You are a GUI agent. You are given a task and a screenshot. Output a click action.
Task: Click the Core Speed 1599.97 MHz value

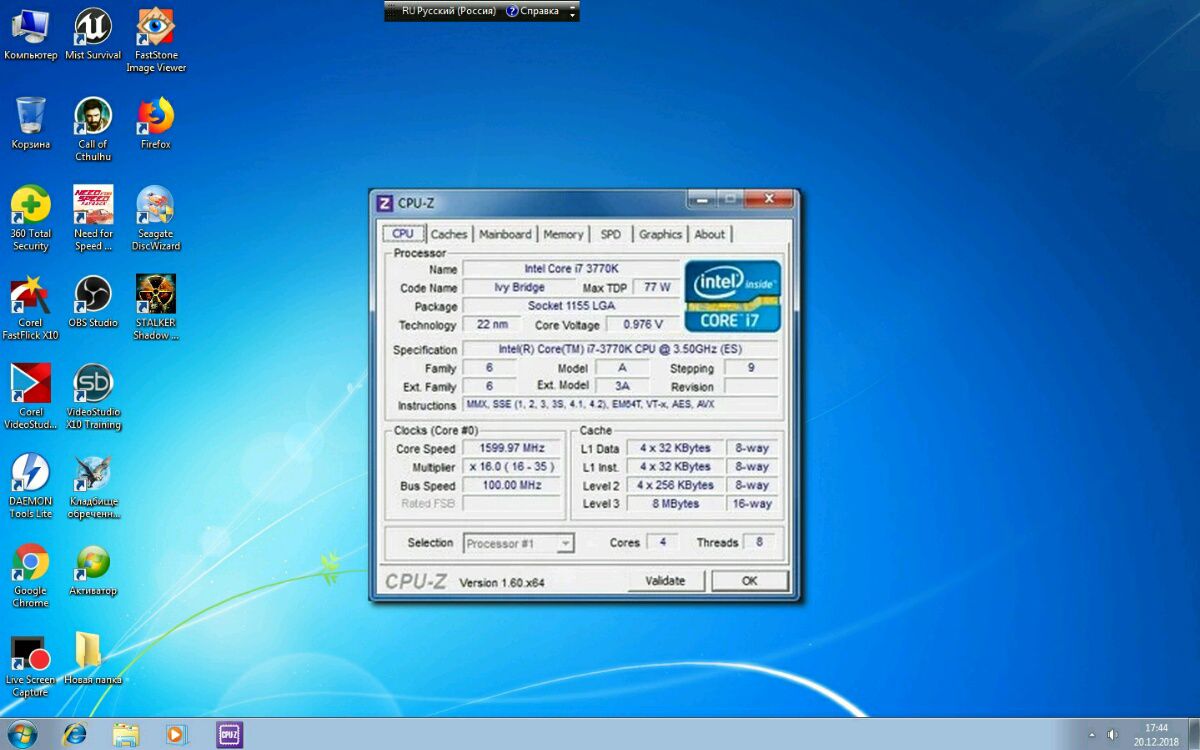(x=511, y=449)
